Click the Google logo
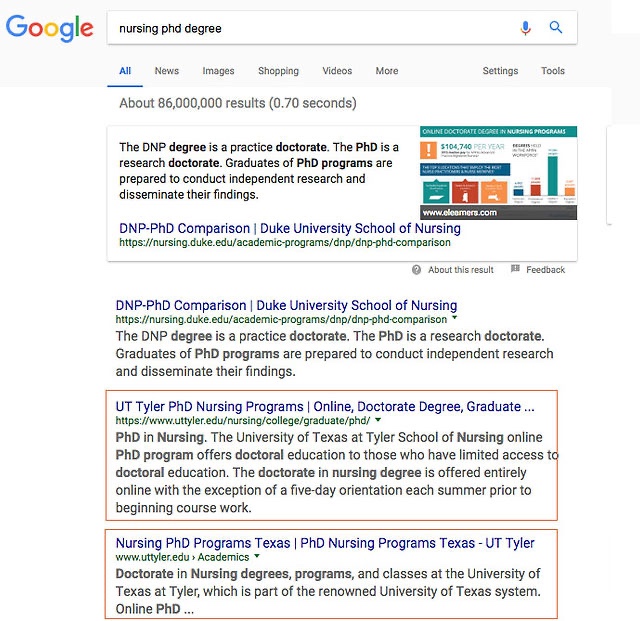 coord(50,28)
